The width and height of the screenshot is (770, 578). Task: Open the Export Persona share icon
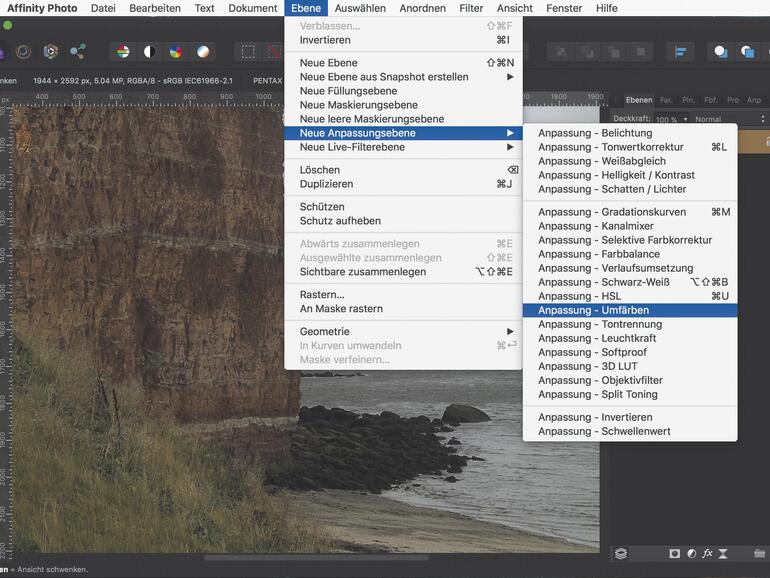tap(78, 52)
